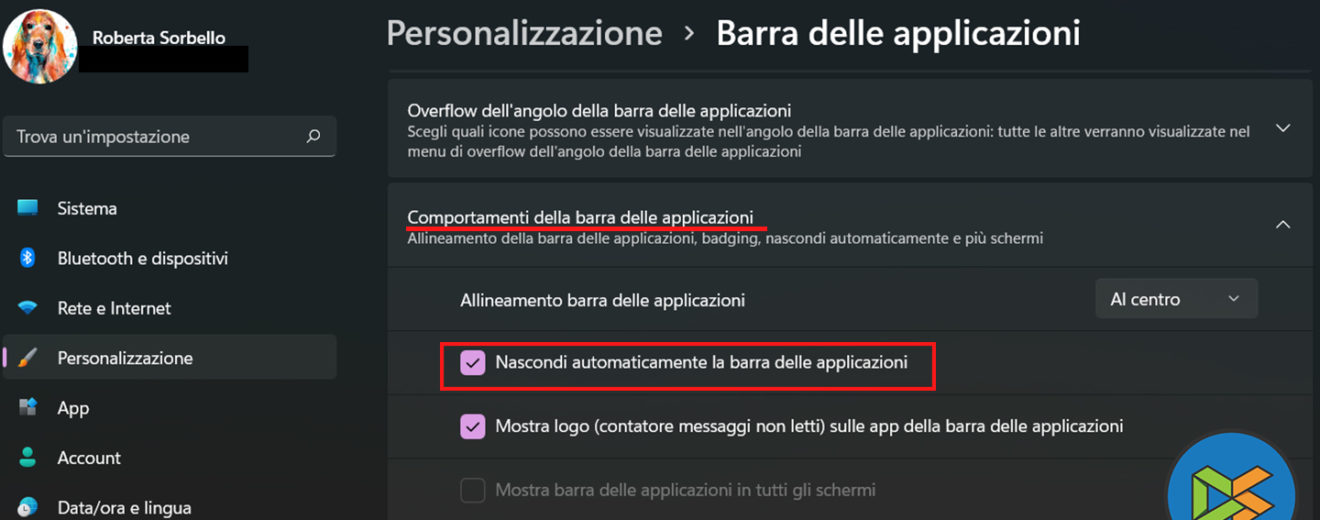This screenshot has height=520, width=1320.
Task: Go to Rete e Internet settings
Action: point(114,308)
